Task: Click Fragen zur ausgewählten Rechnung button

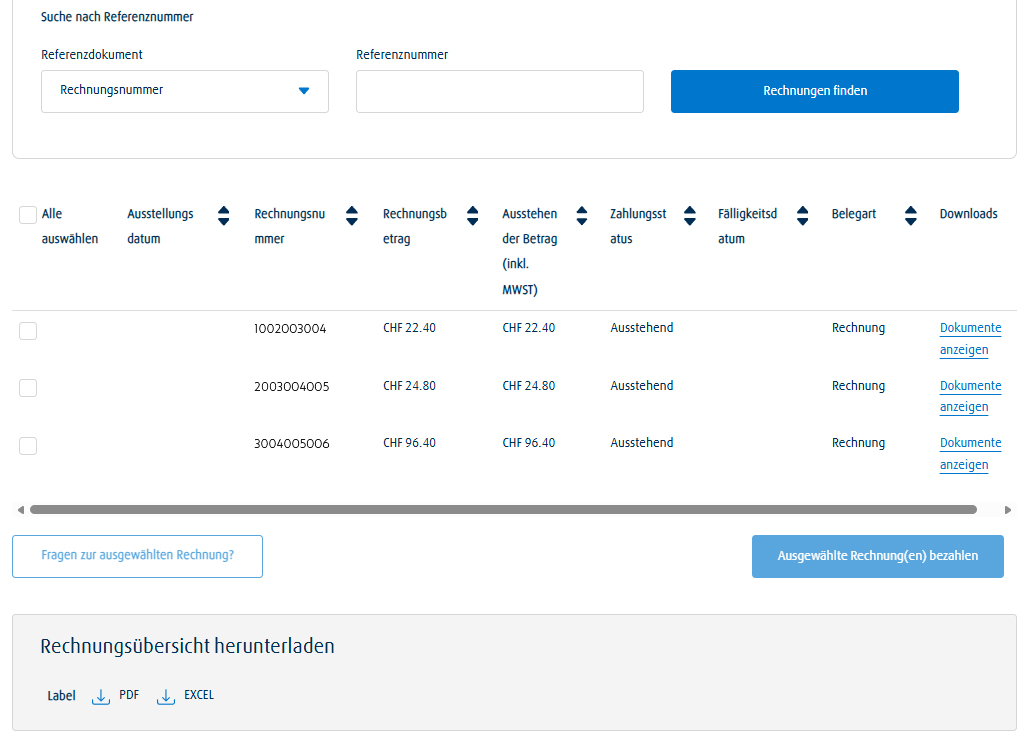Action: (137, 556)
